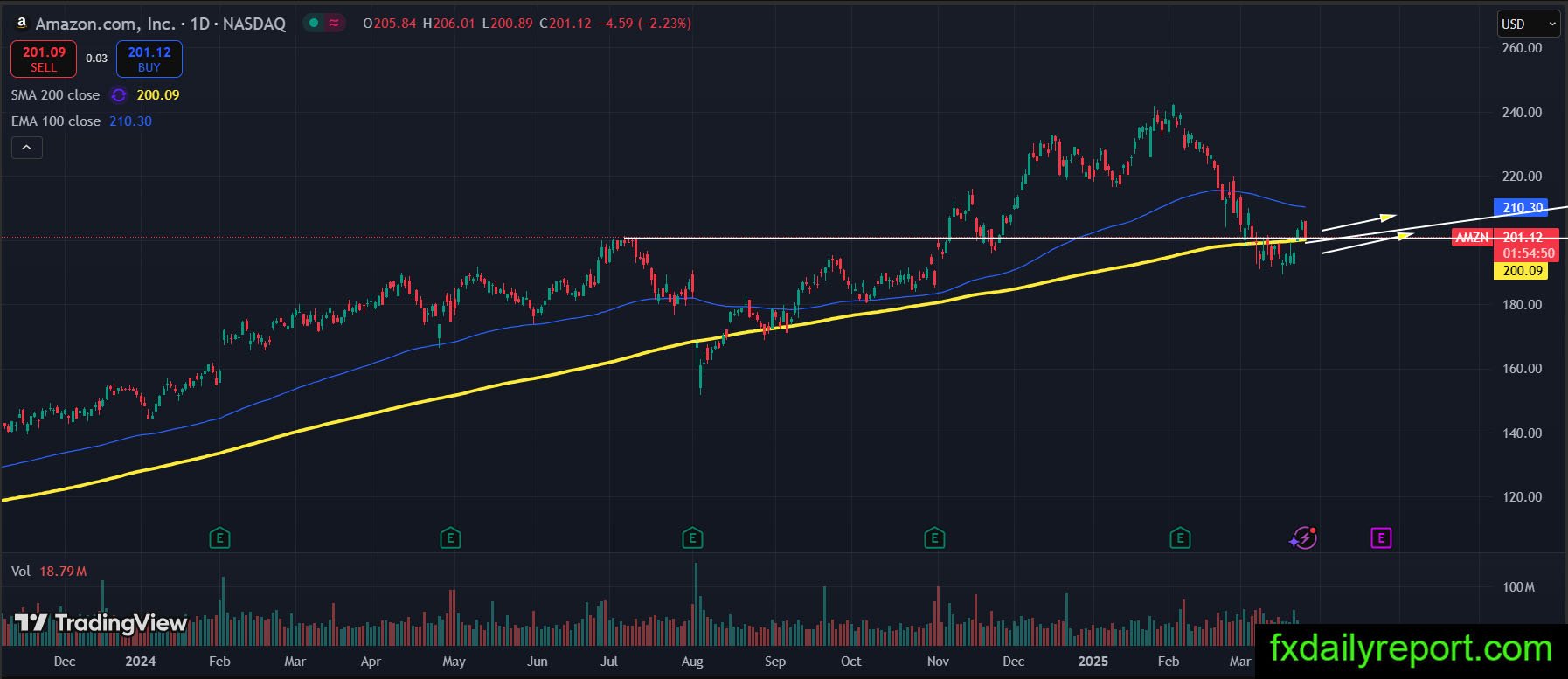Click the 2025 label on the time axis
This screenshot has width=1568, height=679.
1093,662
